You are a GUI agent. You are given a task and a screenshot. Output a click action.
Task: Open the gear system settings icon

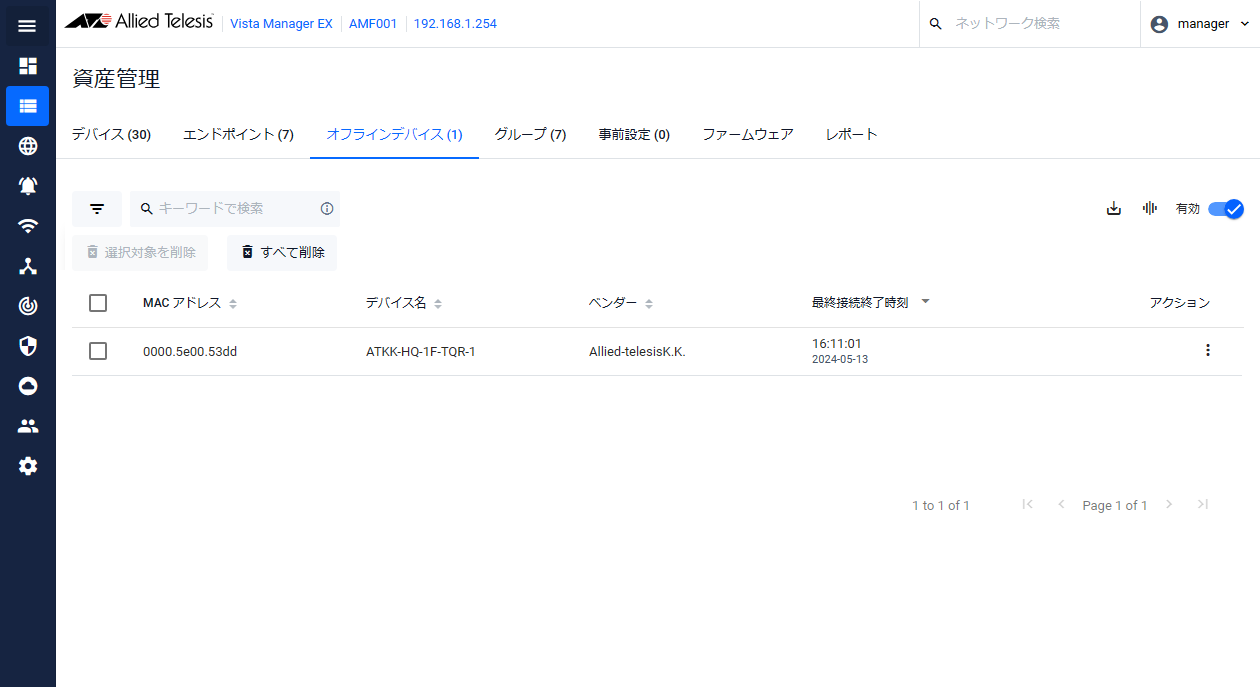click(x=28, y=466)
